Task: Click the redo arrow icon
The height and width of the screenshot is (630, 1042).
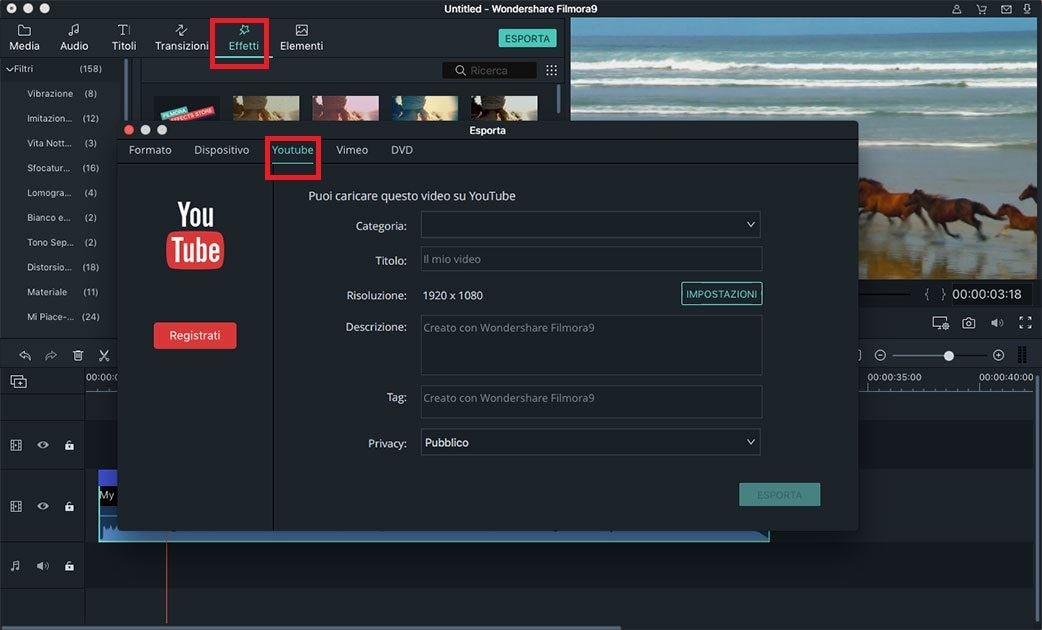Action: click(51, 356)
